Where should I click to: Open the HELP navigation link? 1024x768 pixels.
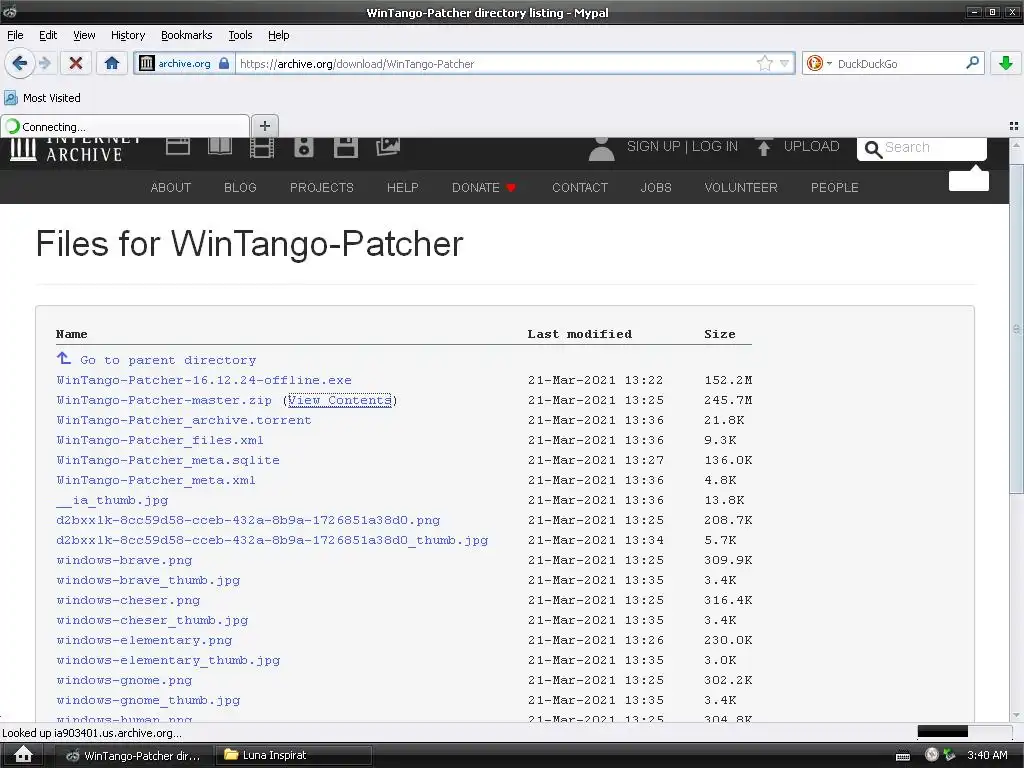402,187
